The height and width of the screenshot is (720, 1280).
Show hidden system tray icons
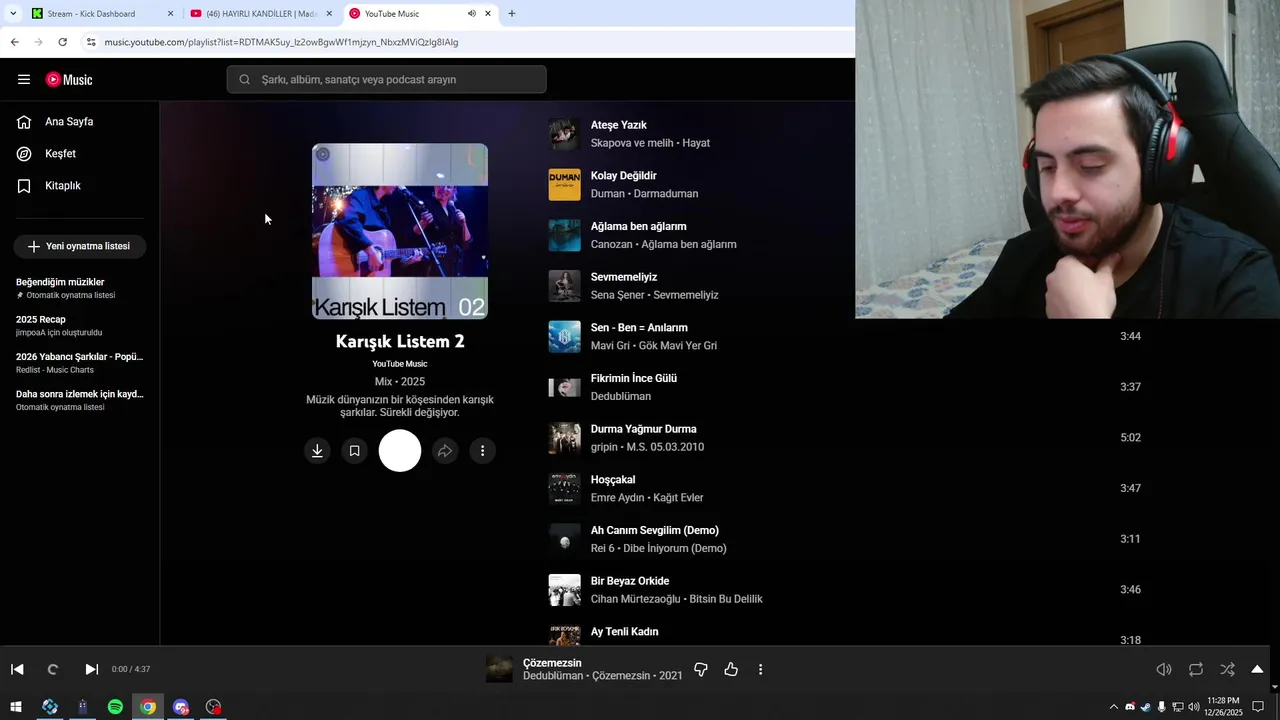pos(1114,707)
